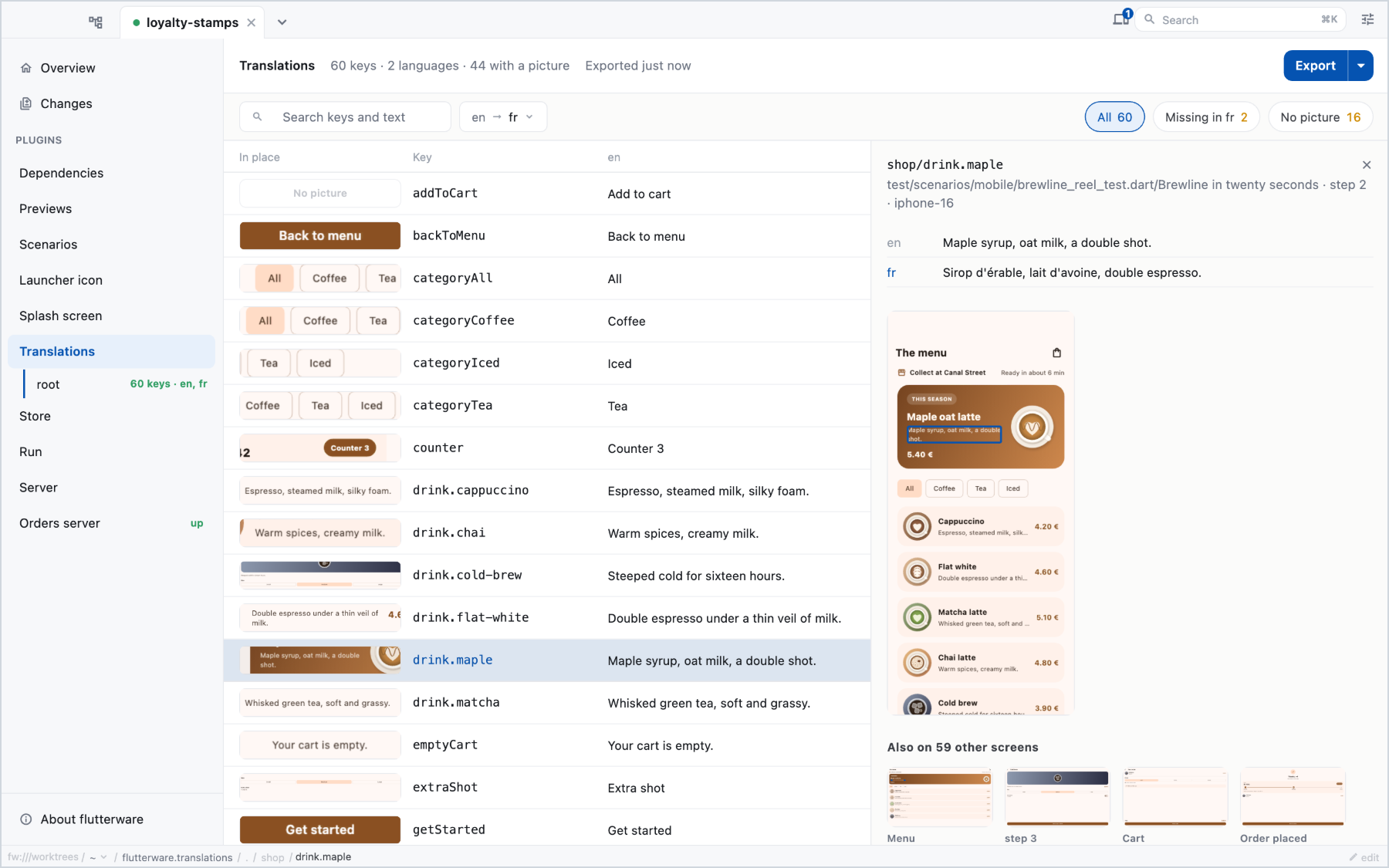Open the settings sliders icon
Image resolution: width=1389 pixels, height=868 pixels.
1367,20
